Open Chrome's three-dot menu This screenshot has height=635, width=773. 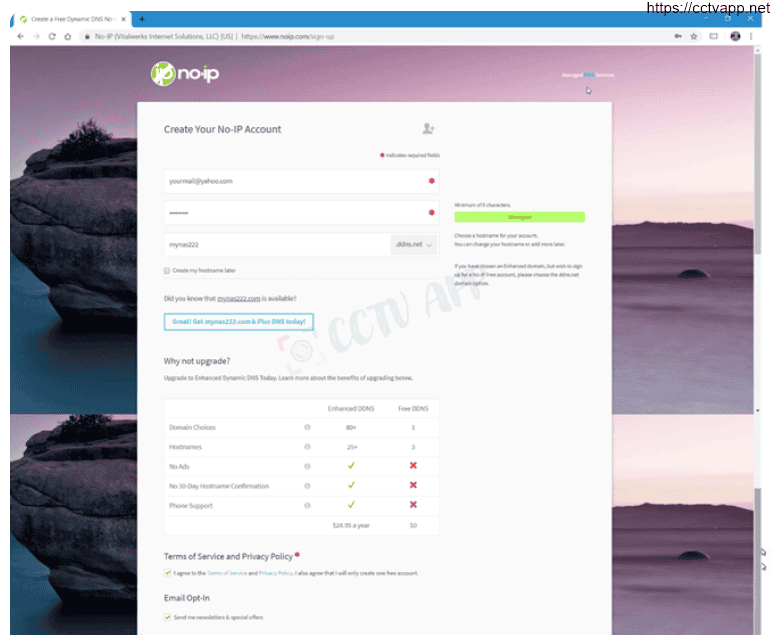tap(753, 36)
